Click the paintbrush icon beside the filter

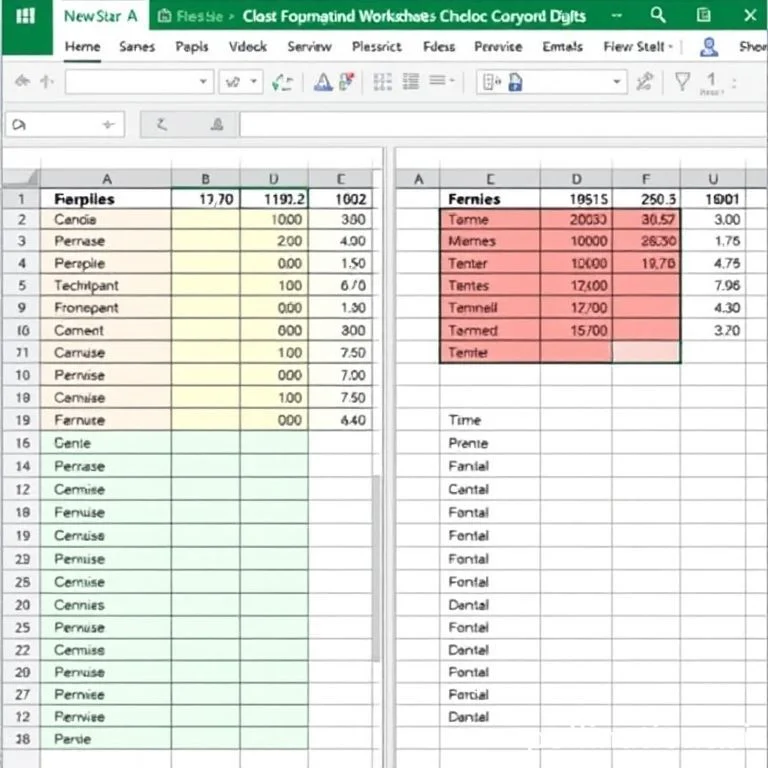coord(645,82)
